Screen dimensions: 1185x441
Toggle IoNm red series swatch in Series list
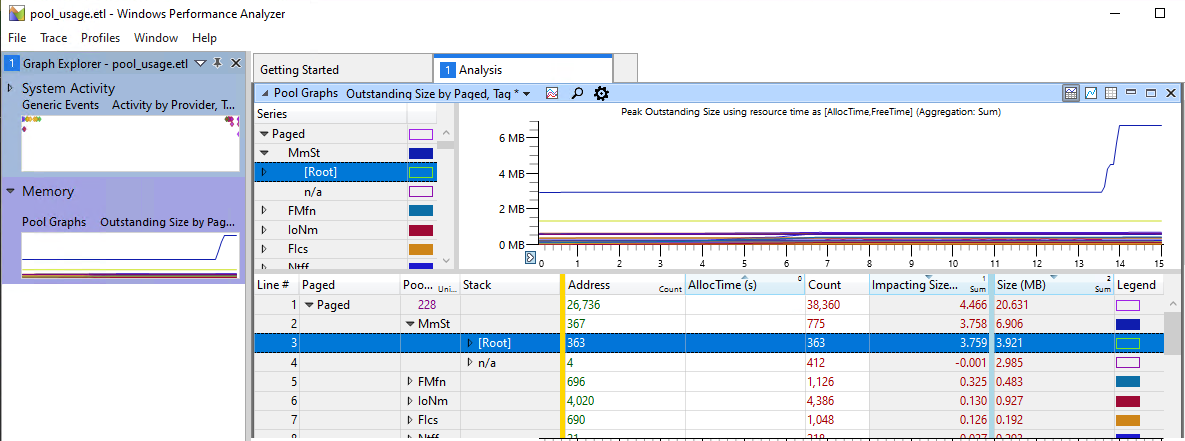pyautogui.click(x=421, y=230)
